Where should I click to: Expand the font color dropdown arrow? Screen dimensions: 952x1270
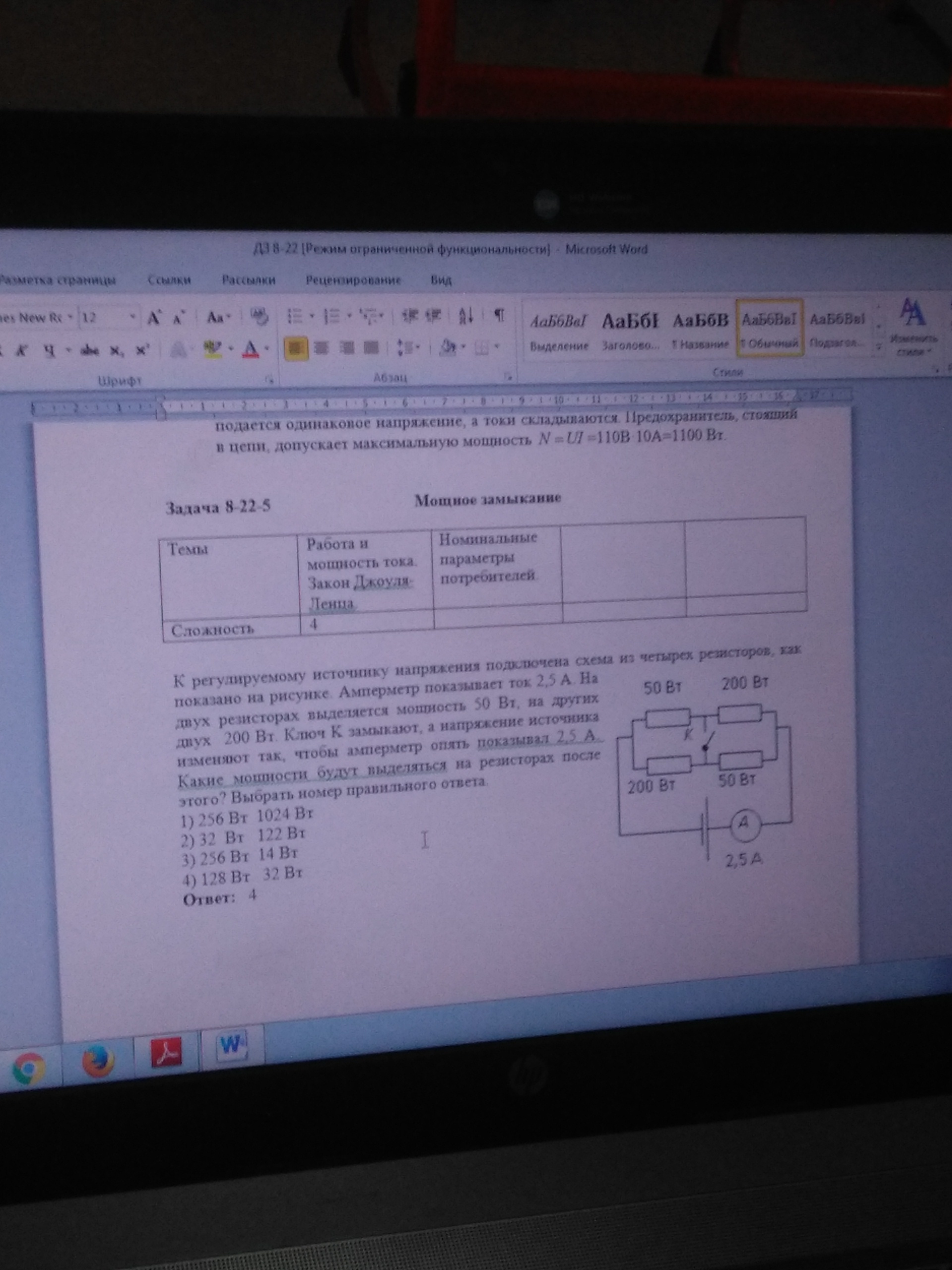click(x=266, y=348)
